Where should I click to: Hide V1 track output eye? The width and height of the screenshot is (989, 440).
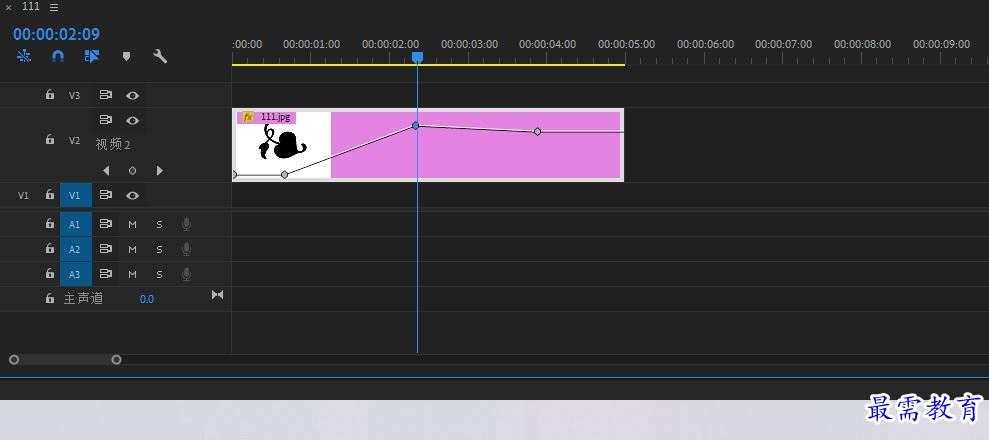(x=132, y=195)
